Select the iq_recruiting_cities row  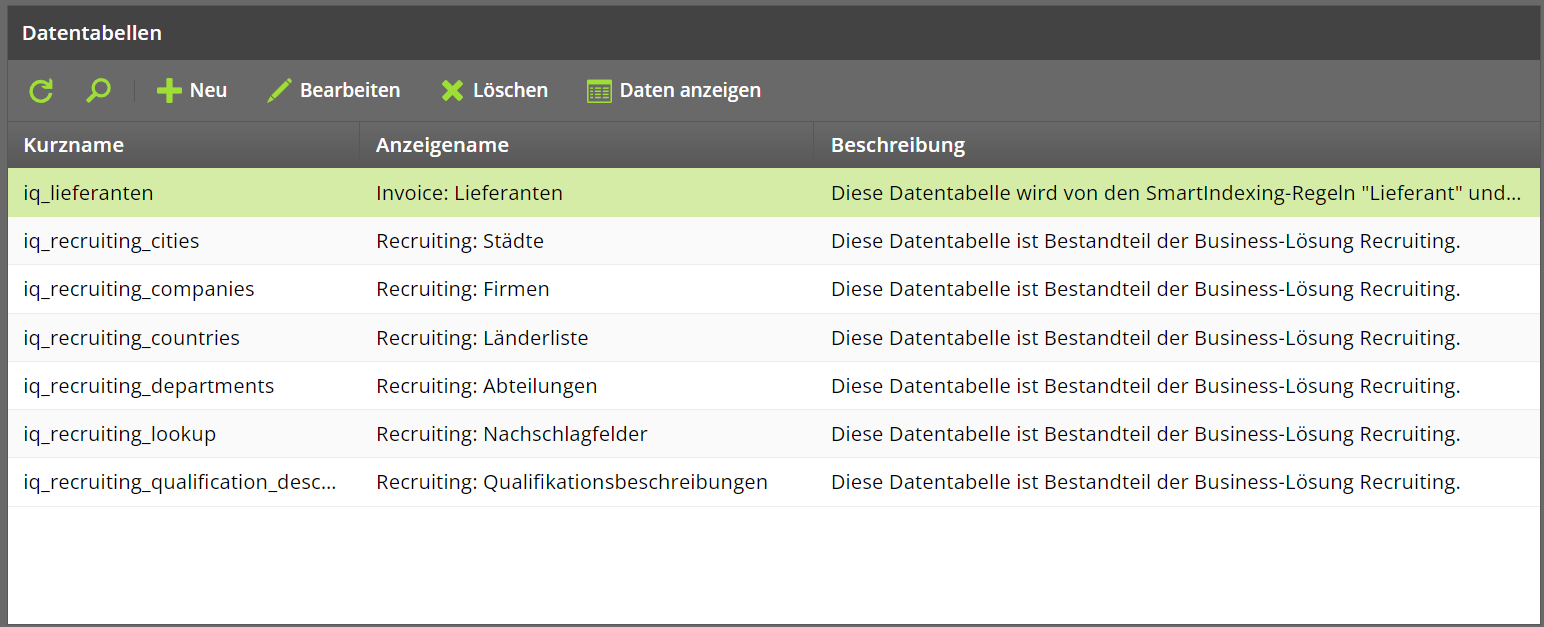pos(774,241)
